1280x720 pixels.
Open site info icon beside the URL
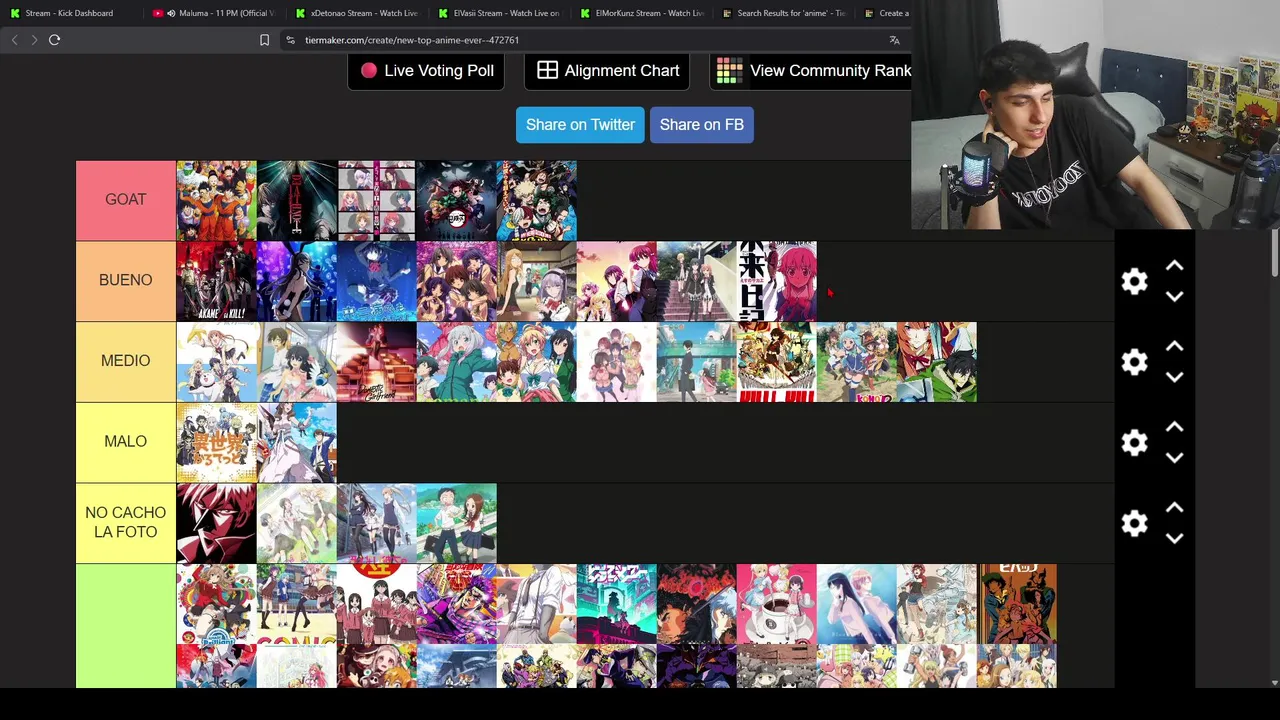pyautogui.click(x=290, y=40)
